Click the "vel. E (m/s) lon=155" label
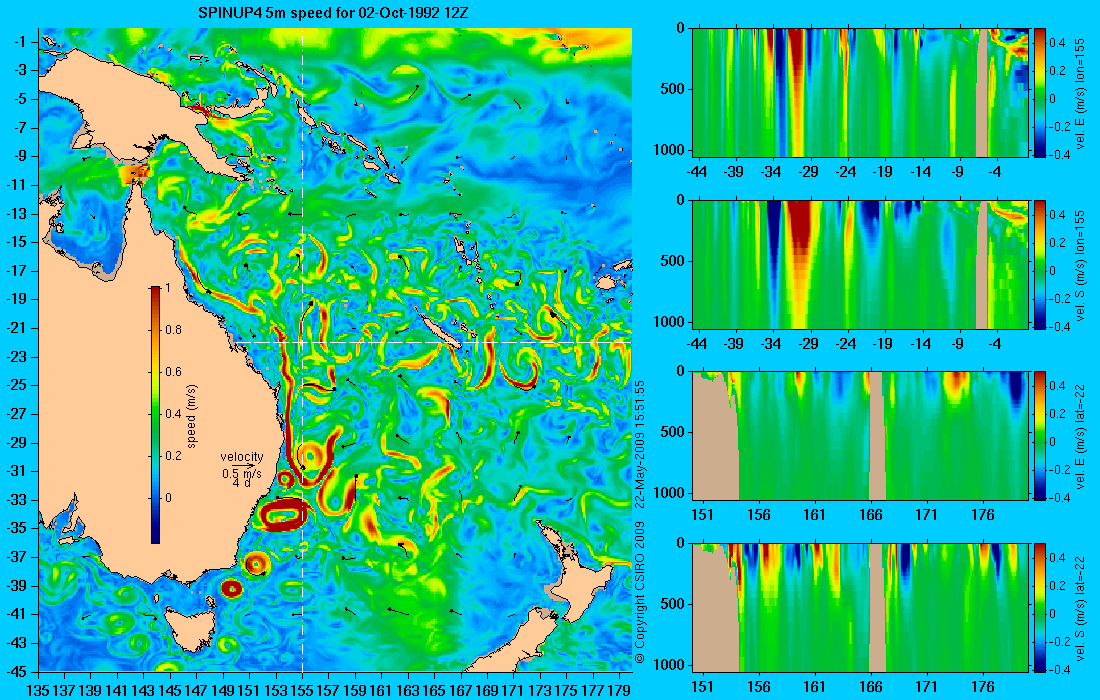The width and height of the screenshot is (1100, 700). click(1081, 93)
